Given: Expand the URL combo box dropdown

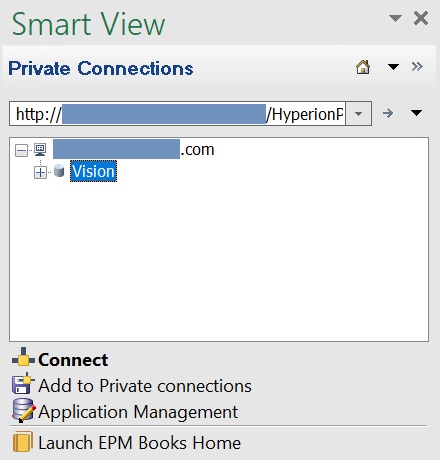Looking at the screenshot, I should click(x=359, y=114).
